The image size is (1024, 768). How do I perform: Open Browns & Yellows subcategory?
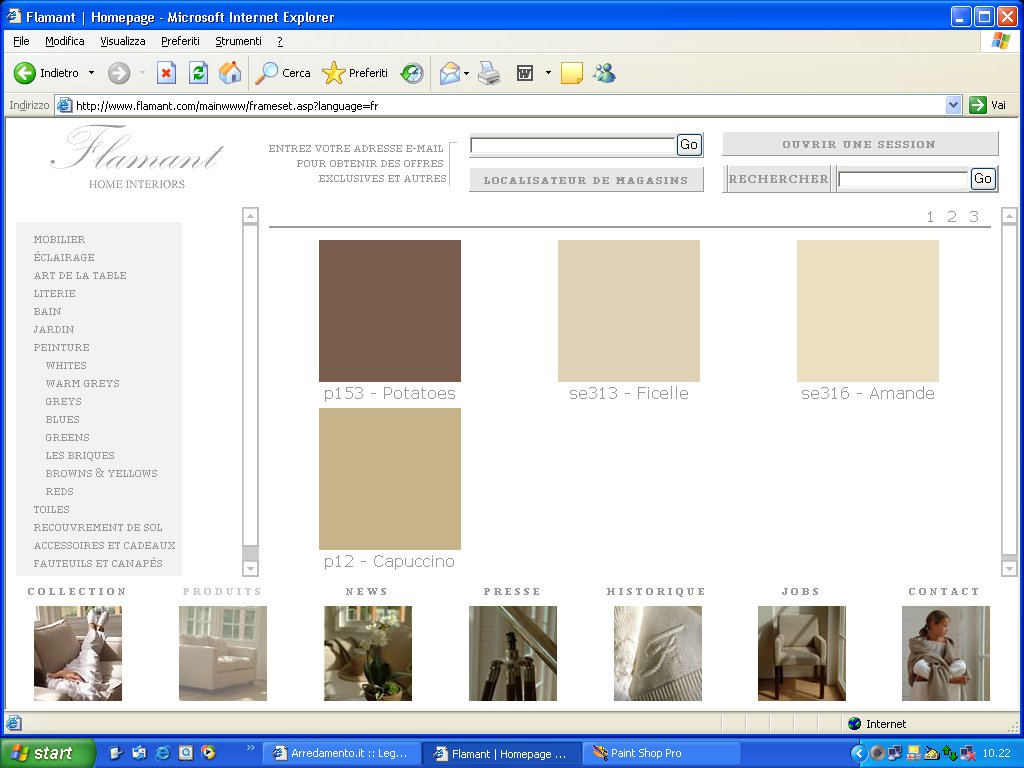tap(101, 473)
